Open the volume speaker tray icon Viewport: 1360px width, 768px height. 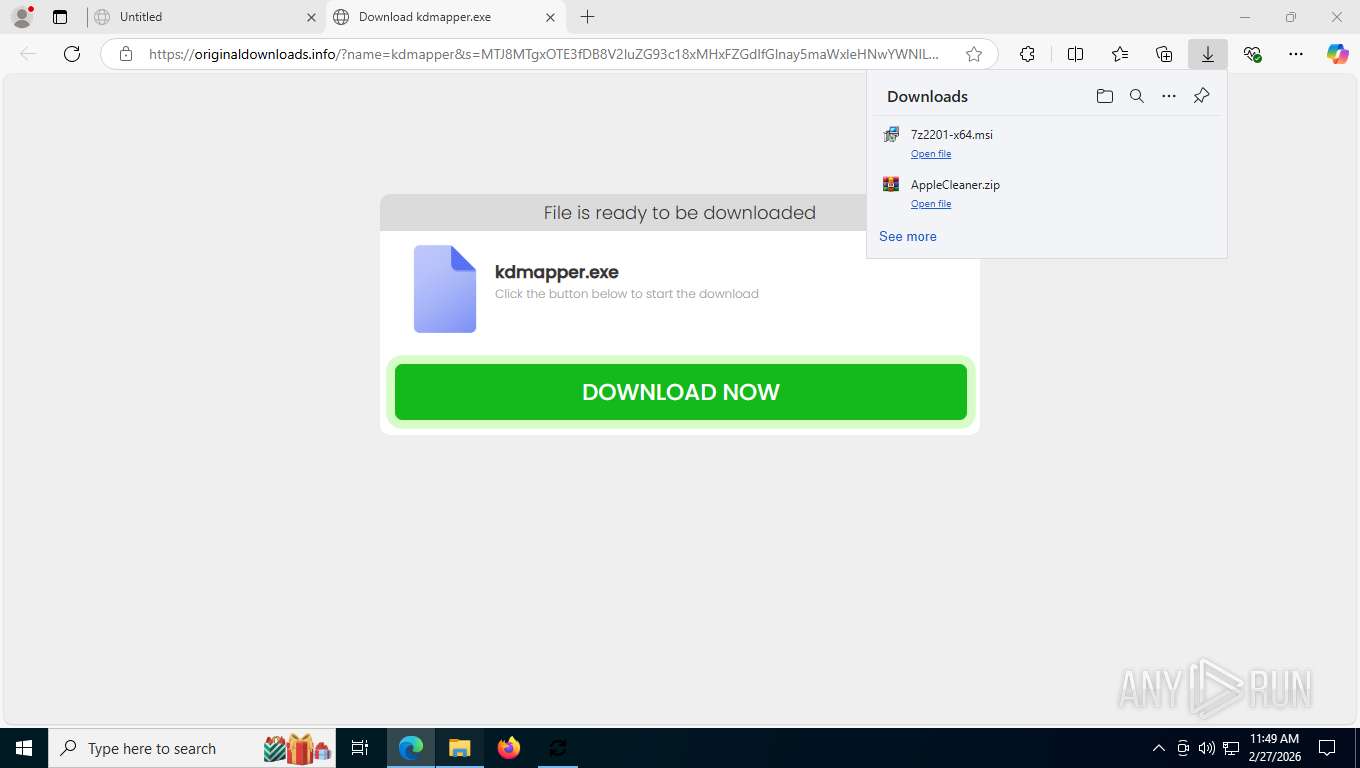[1206, 748]
